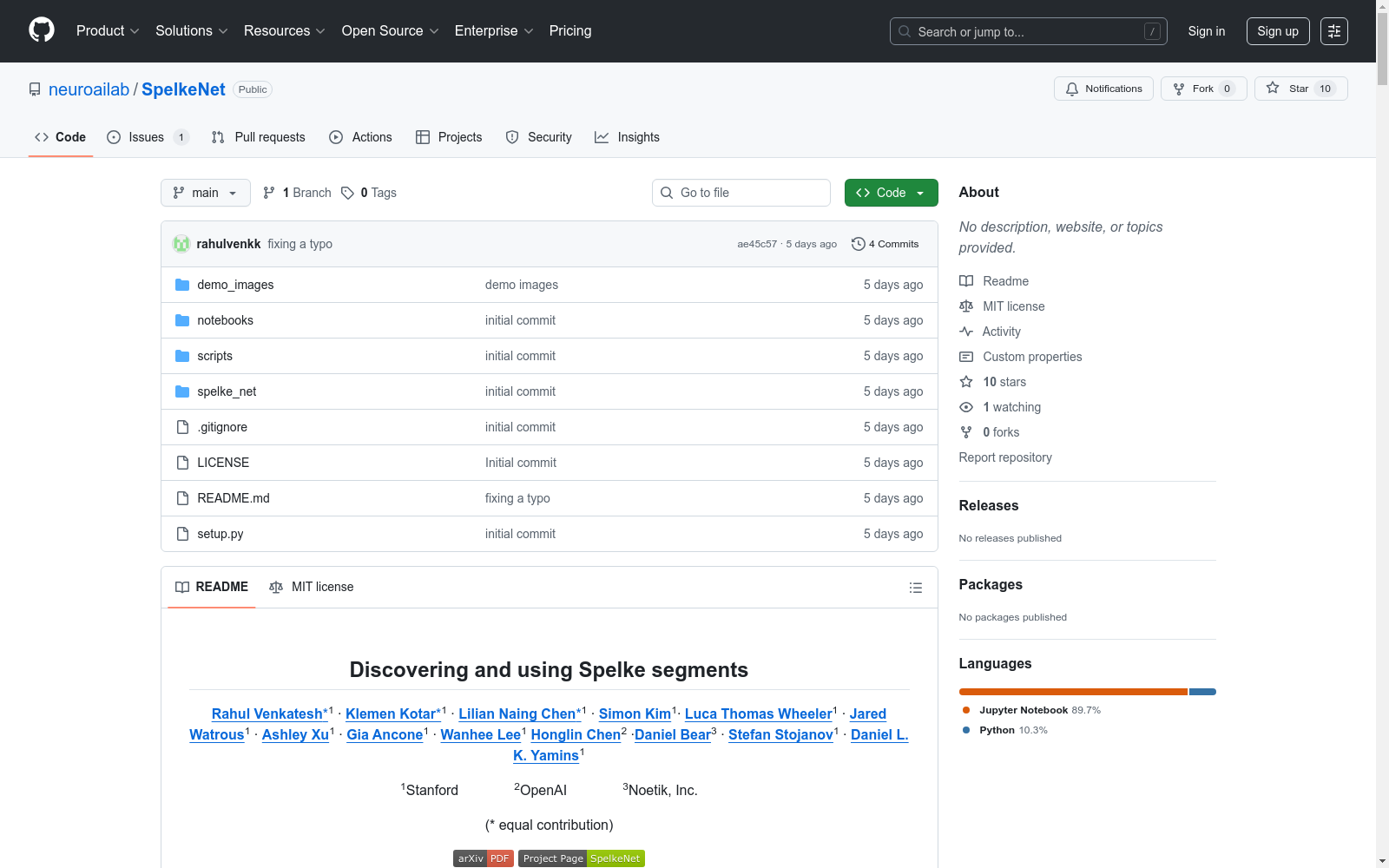Click the eye icon beside watching
This screenshot has height=868, width=1389.
pyautogui.click(x=966, y=407)
